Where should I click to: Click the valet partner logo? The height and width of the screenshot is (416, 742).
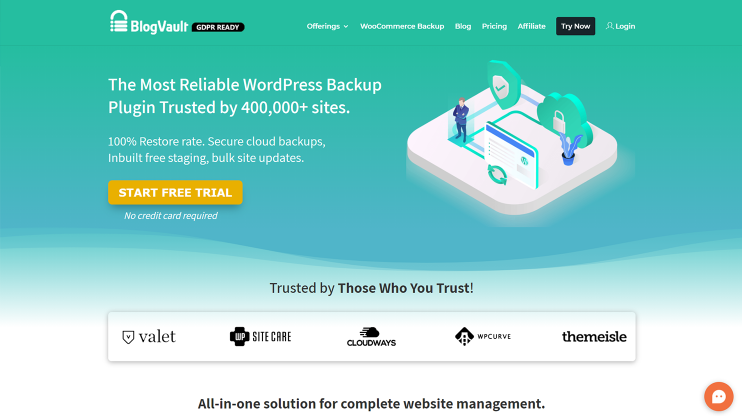[x=149, y=336]
